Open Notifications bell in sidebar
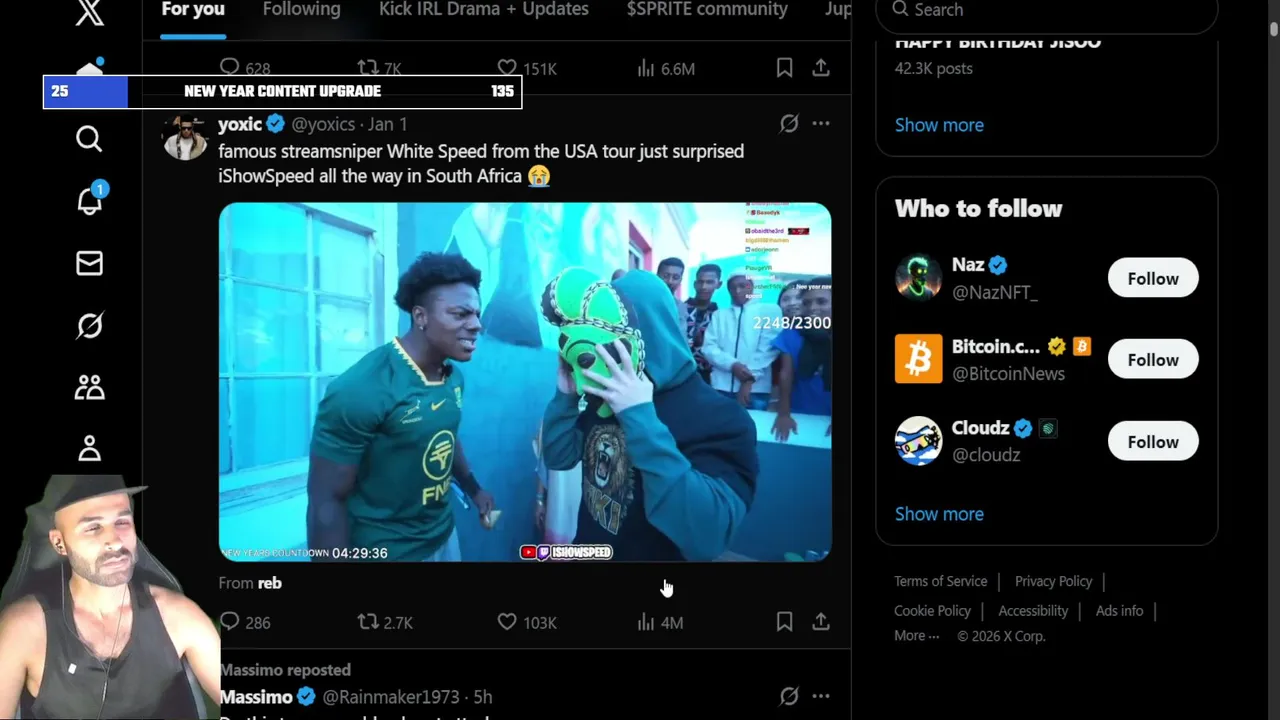This screenshot has width=1280, height=720. coord(90,199)
